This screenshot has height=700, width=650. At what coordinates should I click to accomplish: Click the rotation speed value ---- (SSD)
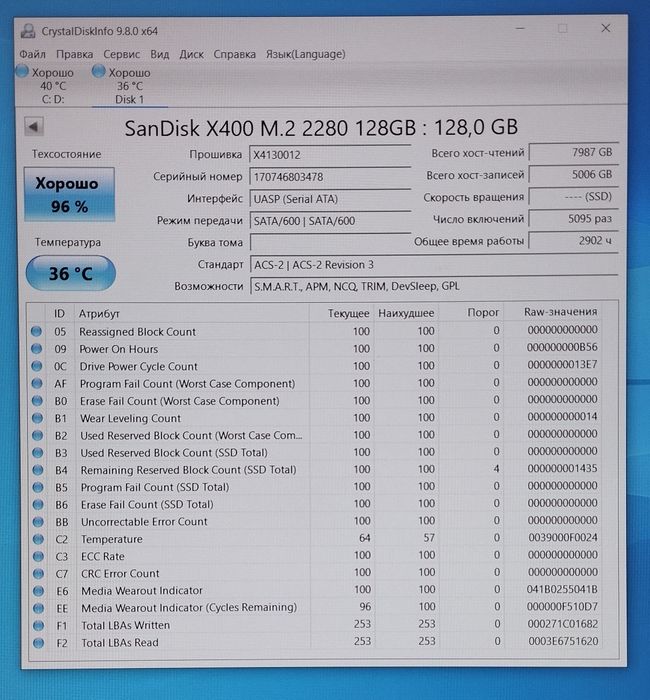point(573,196)
